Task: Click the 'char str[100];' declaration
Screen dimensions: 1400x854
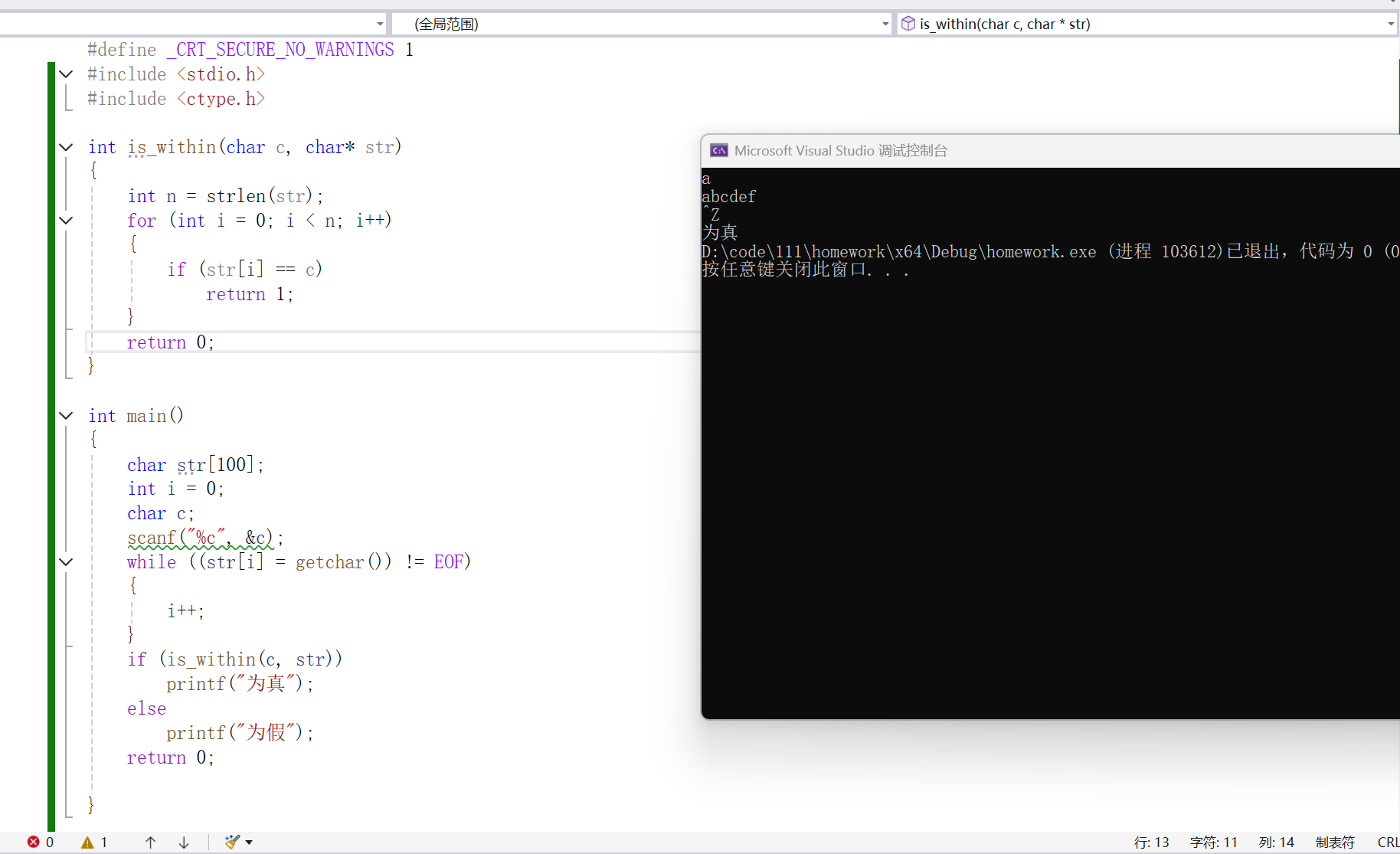Action: coord(195,465)
